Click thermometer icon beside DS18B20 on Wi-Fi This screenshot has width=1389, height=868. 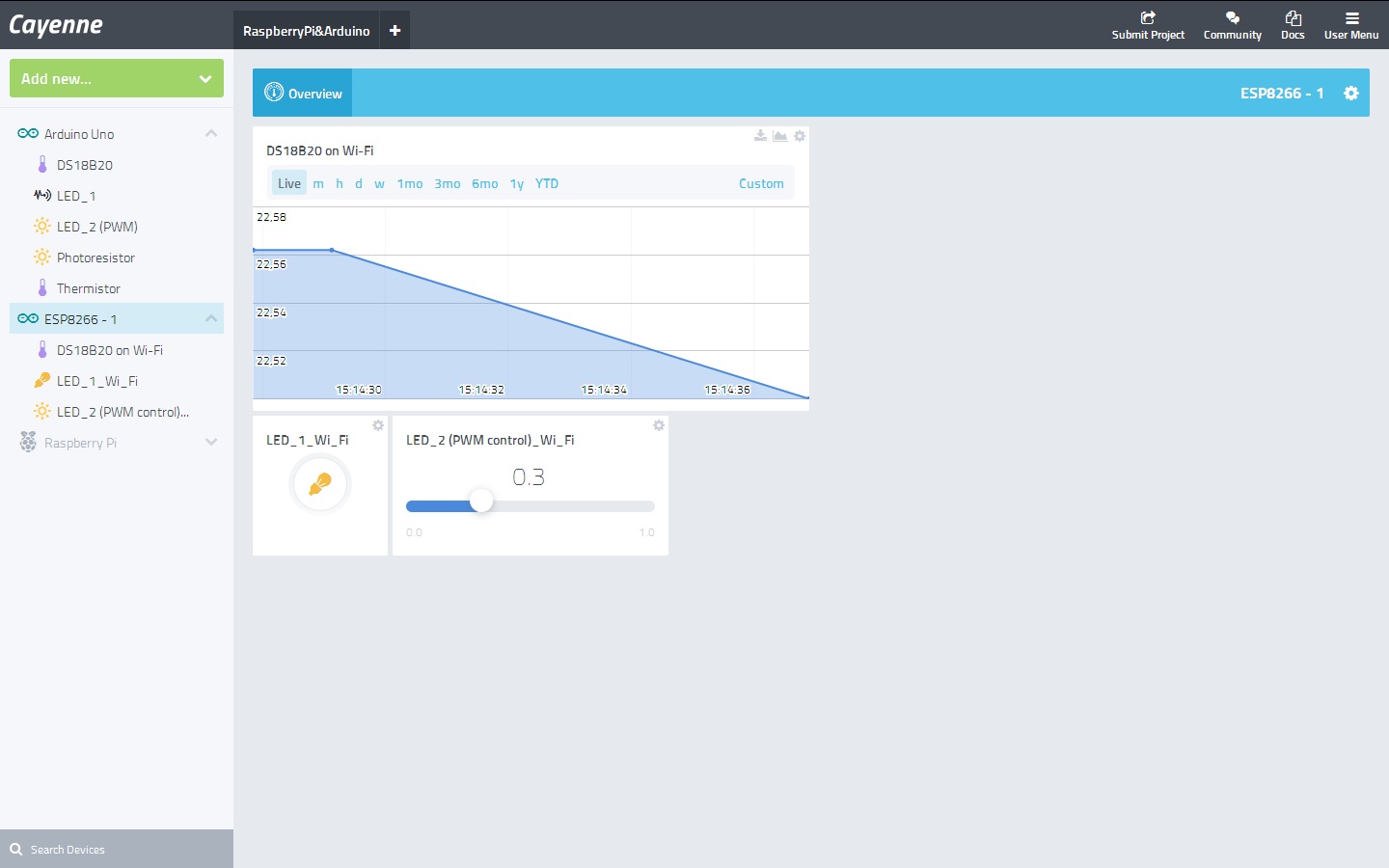42,350
